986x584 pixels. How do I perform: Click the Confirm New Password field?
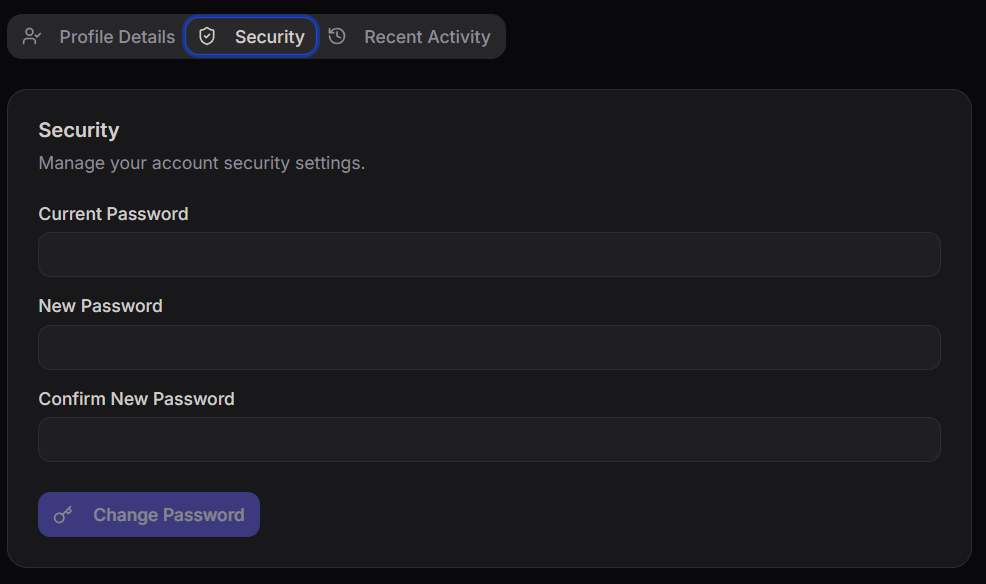pyautogui.click(x=489, y=439)
